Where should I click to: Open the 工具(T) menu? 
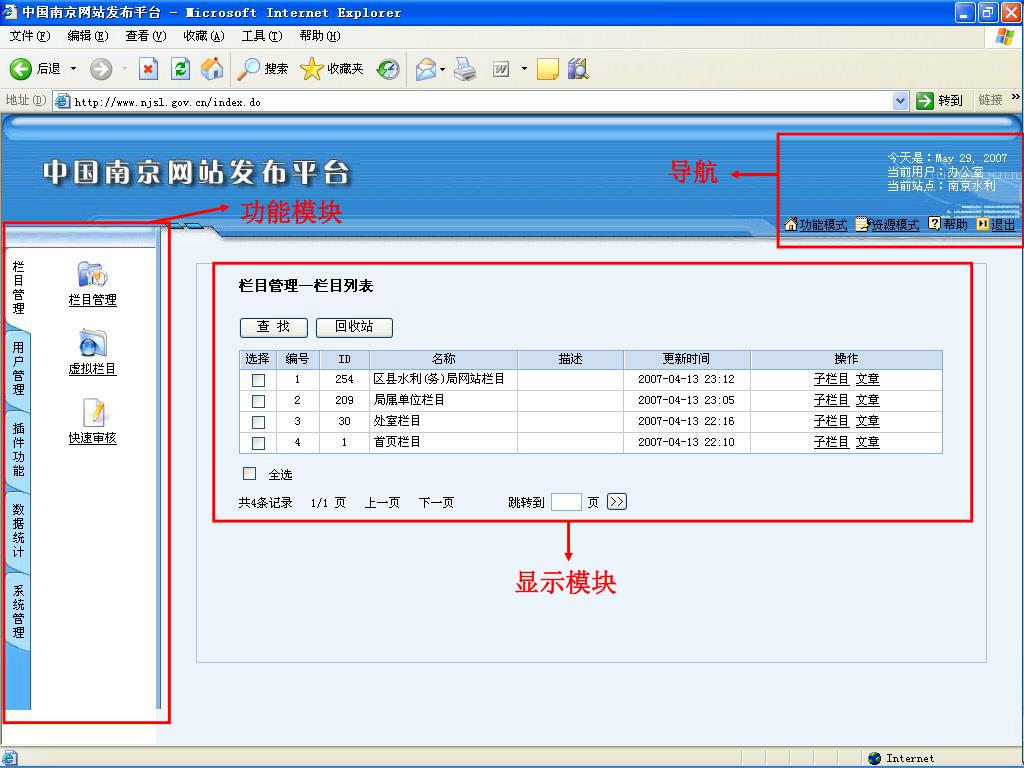click(x=262, y=36)
